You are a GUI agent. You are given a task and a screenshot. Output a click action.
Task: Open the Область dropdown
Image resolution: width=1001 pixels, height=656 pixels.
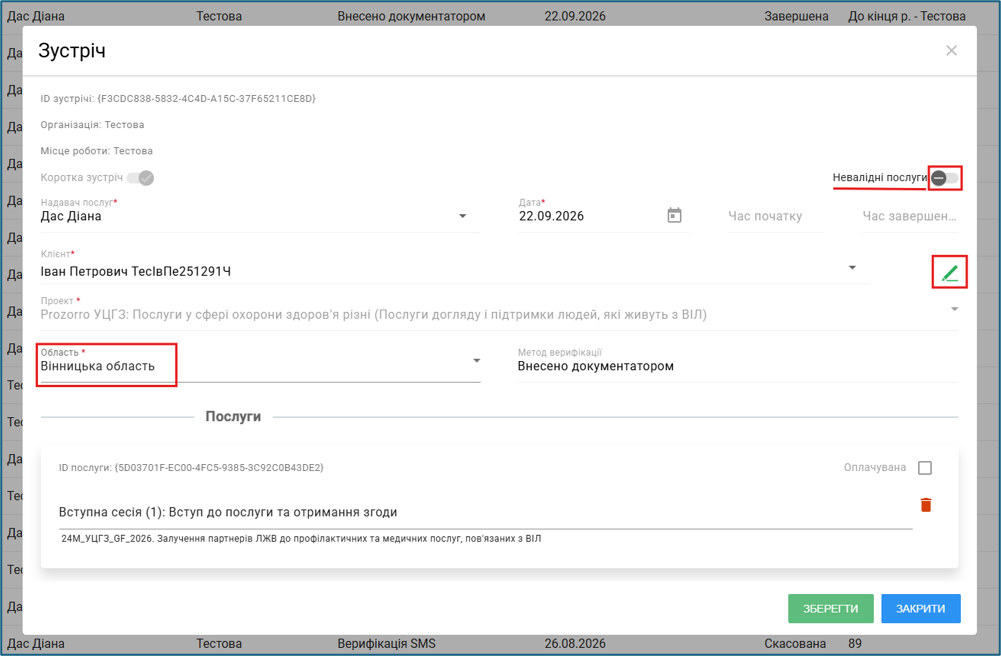pos(260,366)
